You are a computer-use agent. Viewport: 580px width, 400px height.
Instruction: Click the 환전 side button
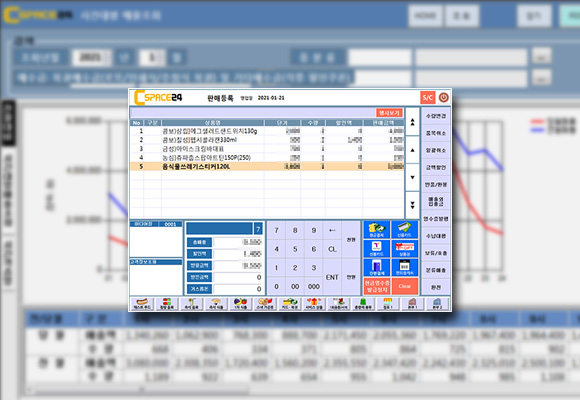coord(436,287)
